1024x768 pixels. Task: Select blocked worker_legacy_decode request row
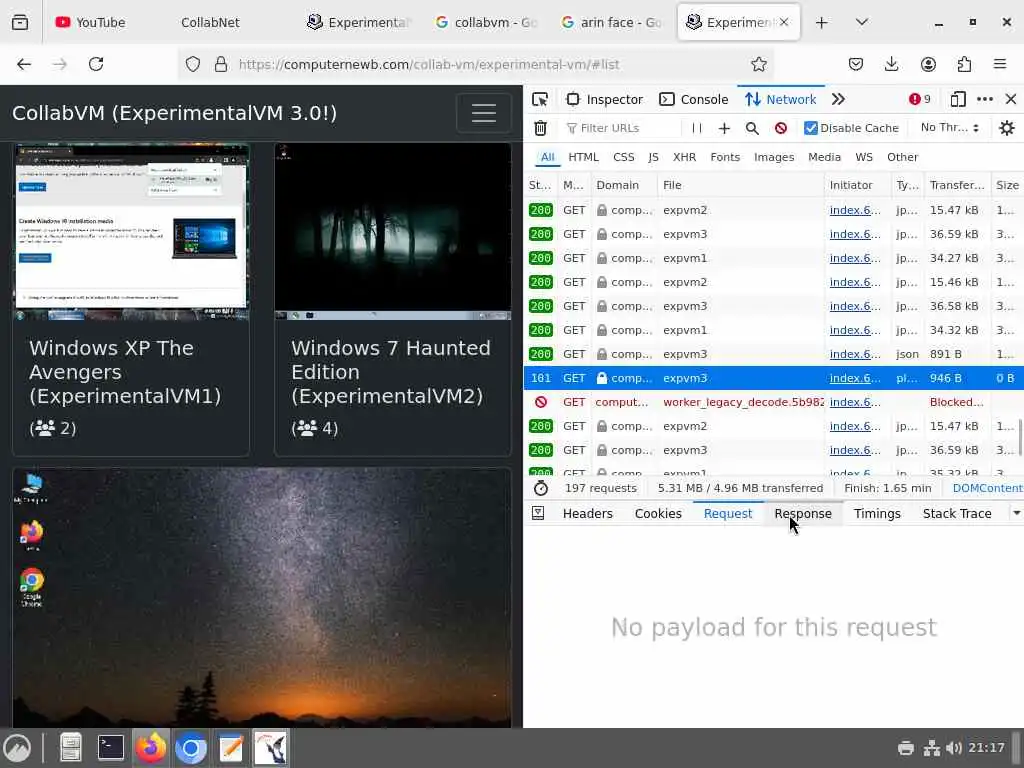[774, 402]
